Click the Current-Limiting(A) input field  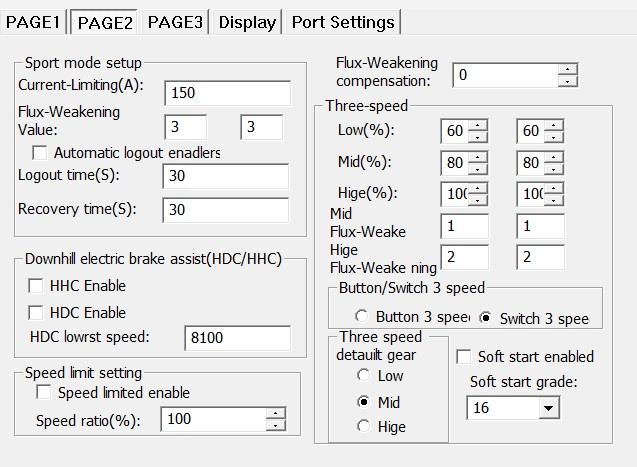coord(227,93)
